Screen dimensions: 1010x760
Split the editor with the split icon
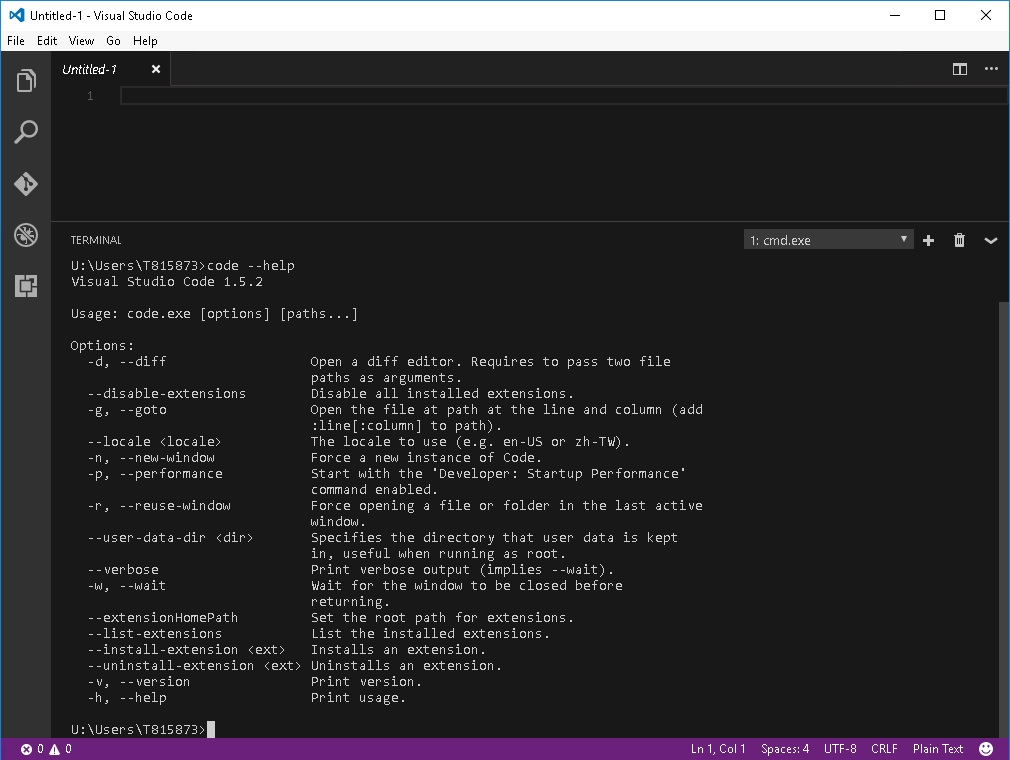(960, 69)
